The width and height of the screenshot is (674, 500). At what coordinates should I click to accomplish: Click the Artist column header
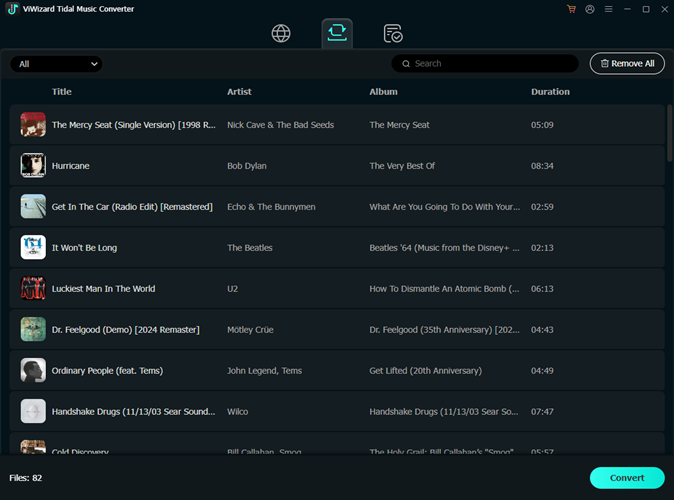[x=239, y=92]
